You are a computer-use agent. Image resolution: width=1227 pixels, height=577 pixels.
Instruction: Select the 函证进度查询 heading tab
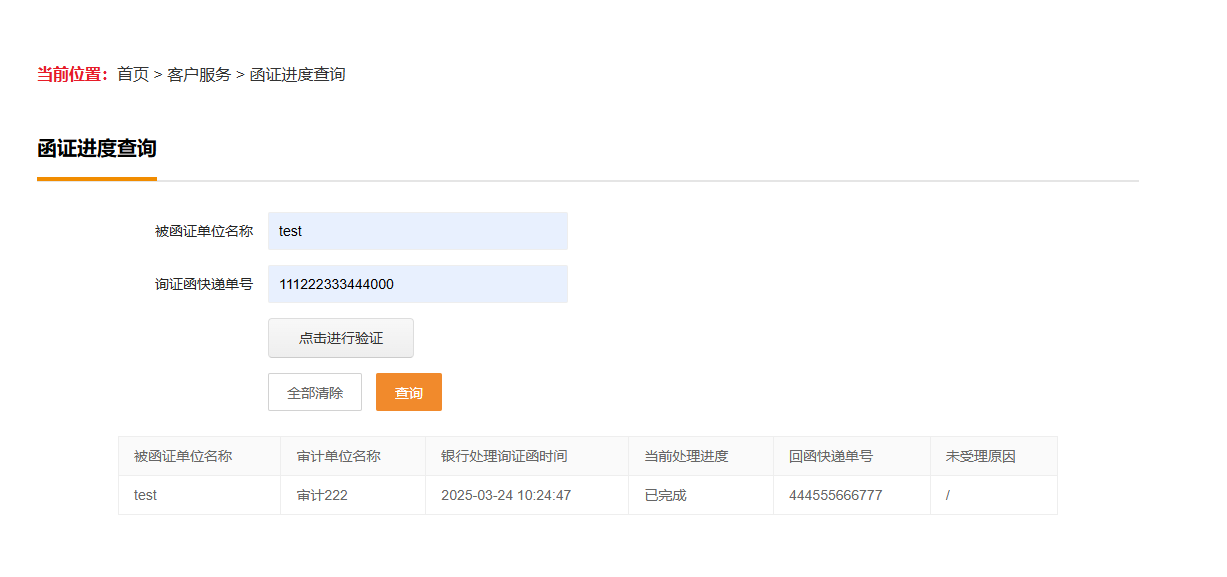click(x=97, y=149)
